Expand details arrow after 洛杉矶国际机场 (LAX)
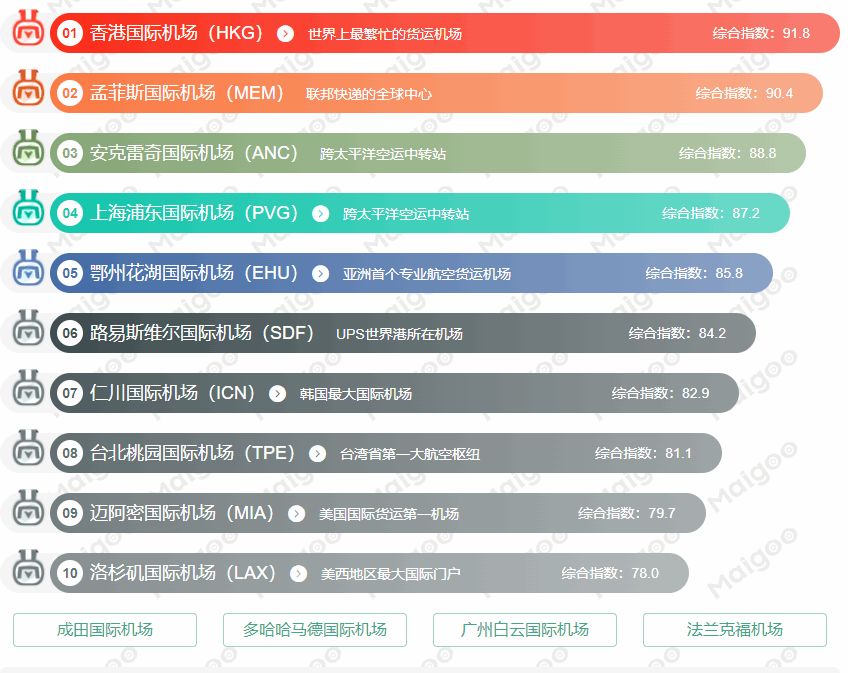Screen dimensions: 848x673 click(298, 574)
